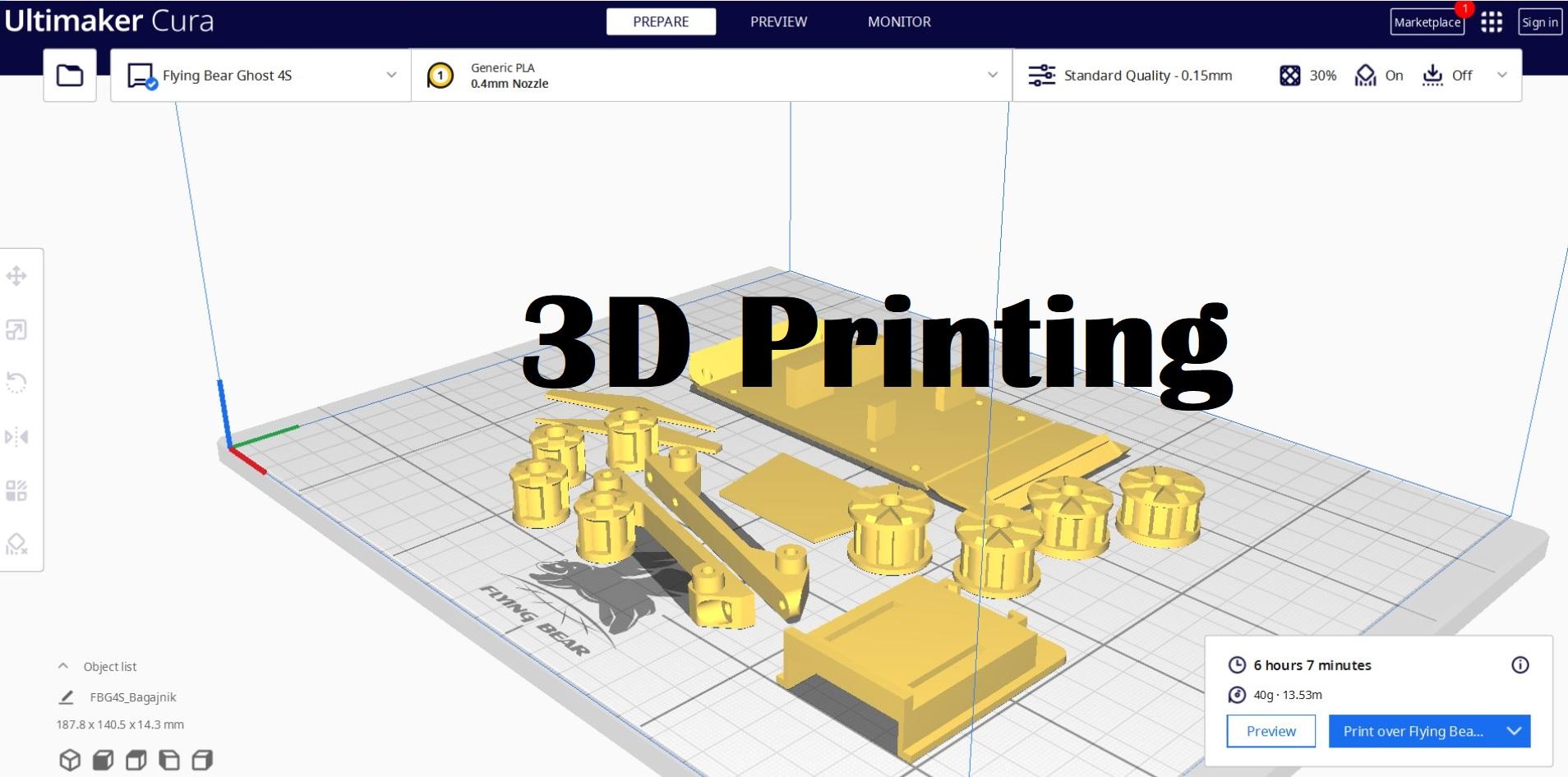Image resolution: width=1568 pixels, height=777 pixels.
Task: Open Per Model Settings tool
Action: (16, 491)
